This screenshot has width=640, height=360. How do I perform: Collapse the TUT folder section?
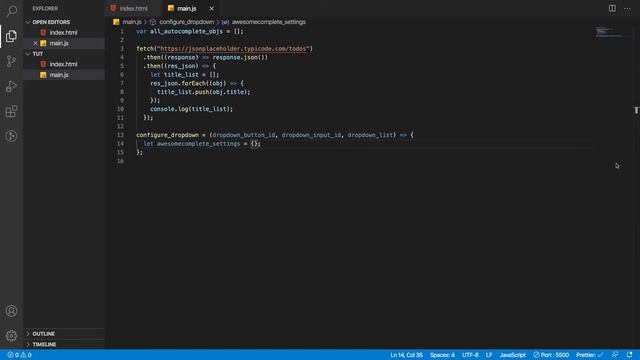[38, 54]
